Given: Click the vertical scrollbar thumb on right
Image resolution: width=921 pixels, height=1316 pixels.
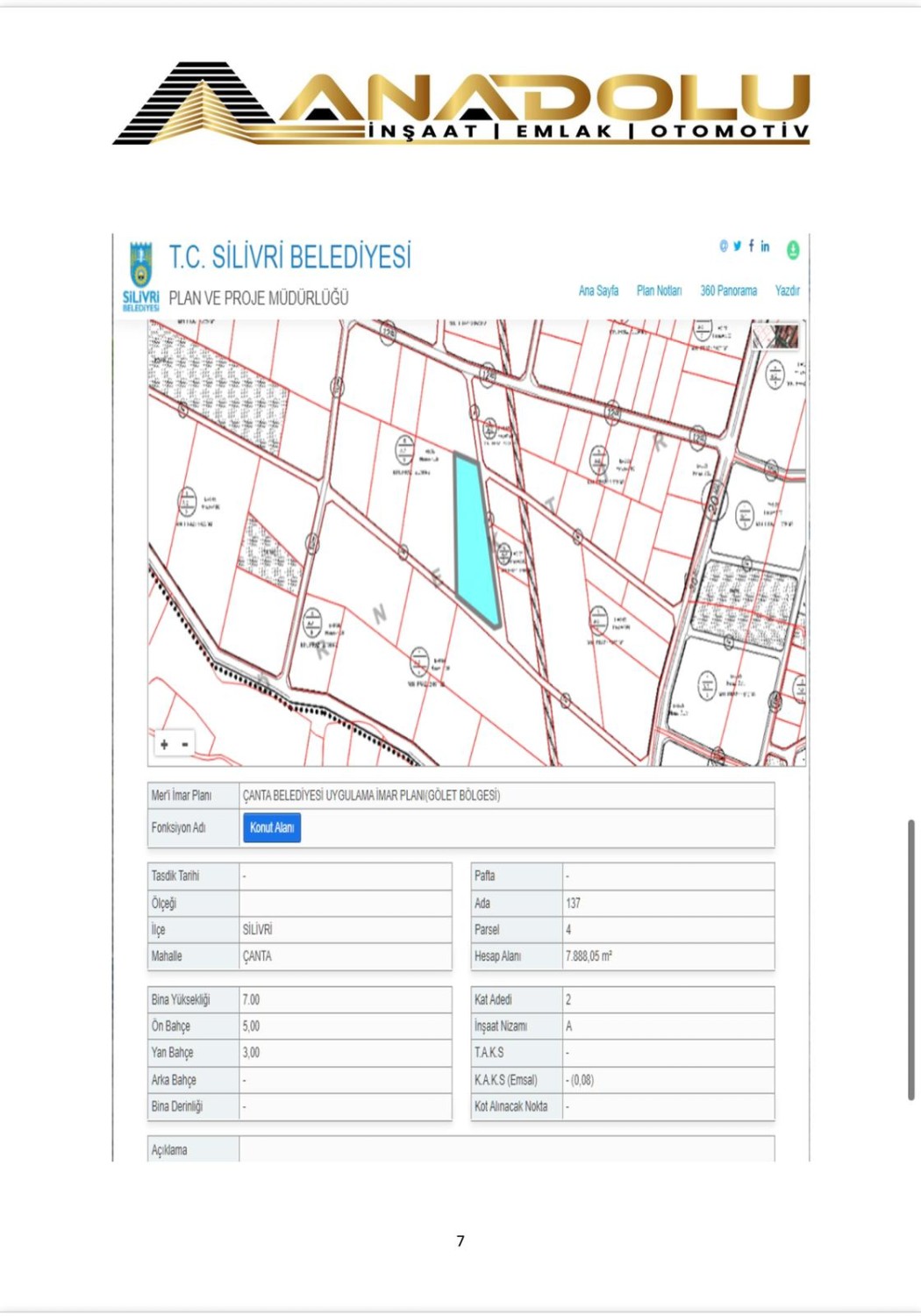Looking at the screenshot, I should 911,959.
